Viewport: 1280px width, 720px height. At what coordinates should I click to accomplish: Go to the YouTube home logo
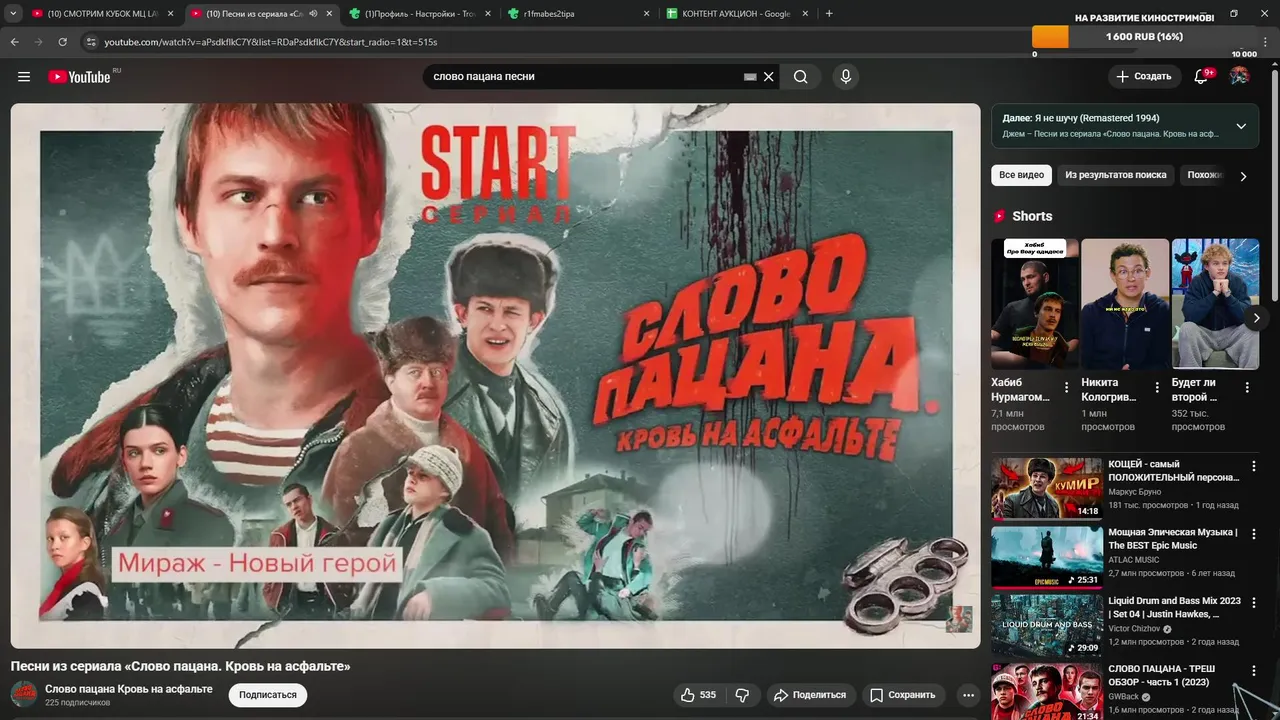[x=79, y=77]
